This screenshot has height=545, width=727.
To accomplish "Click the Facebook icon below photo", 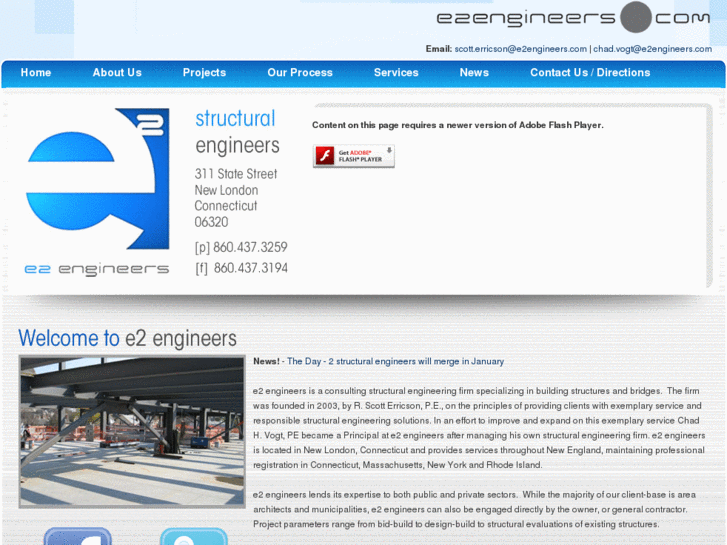I will tap(78, 536).
